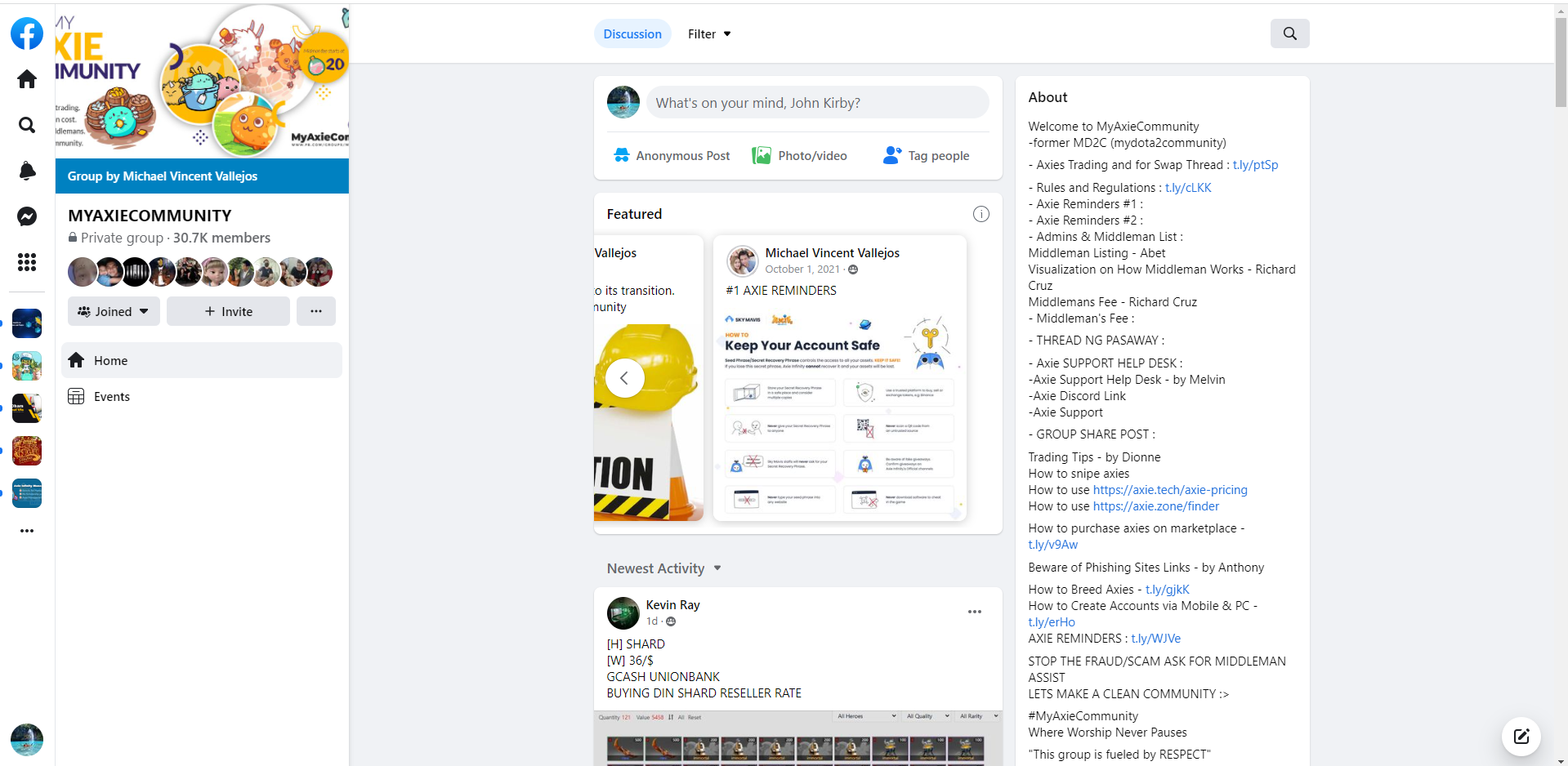Open the notifications bell icon
Viewport: 1568px width, 766px height.
27,171
